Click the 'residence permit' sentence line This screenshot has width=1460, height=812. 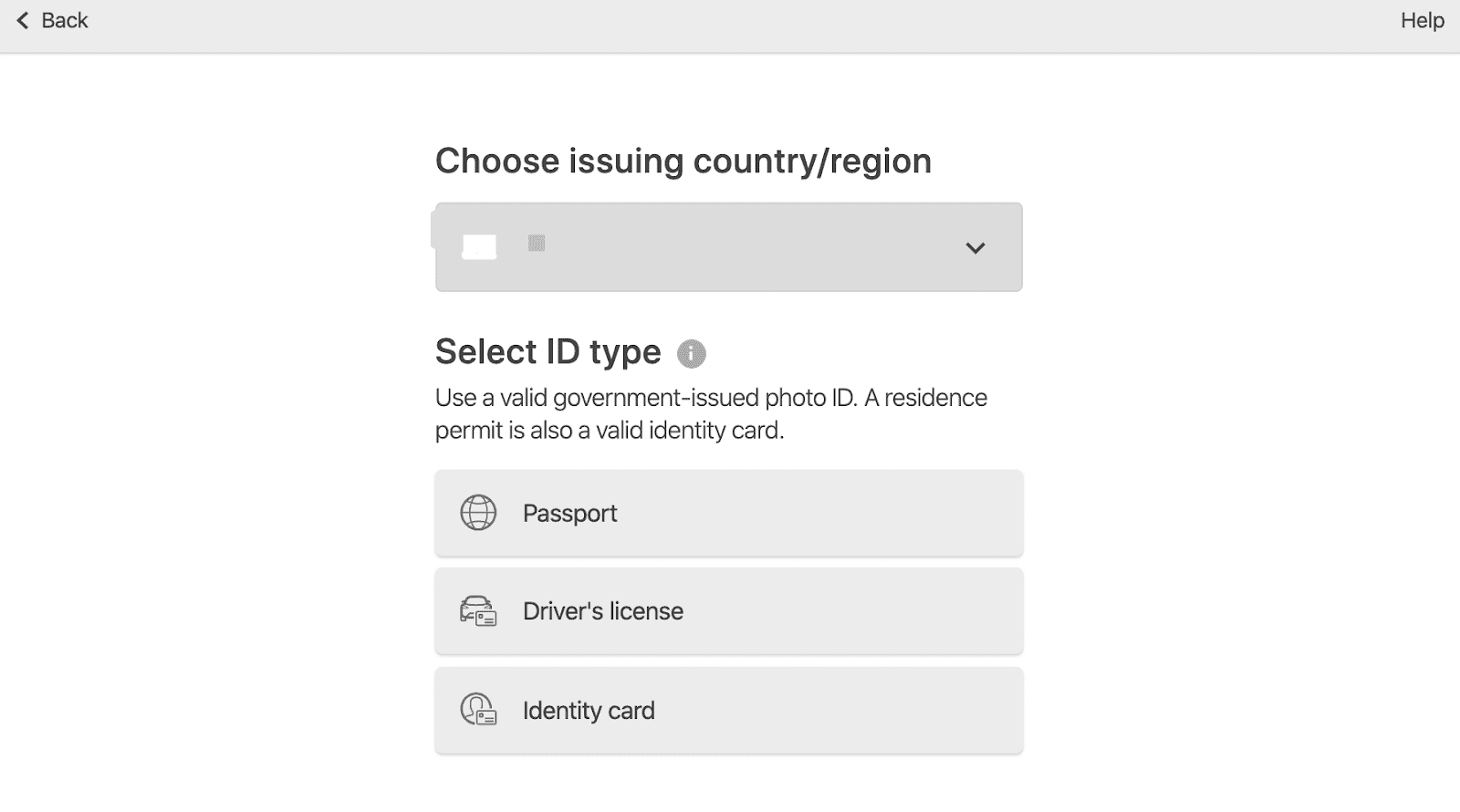click(610, 431)
